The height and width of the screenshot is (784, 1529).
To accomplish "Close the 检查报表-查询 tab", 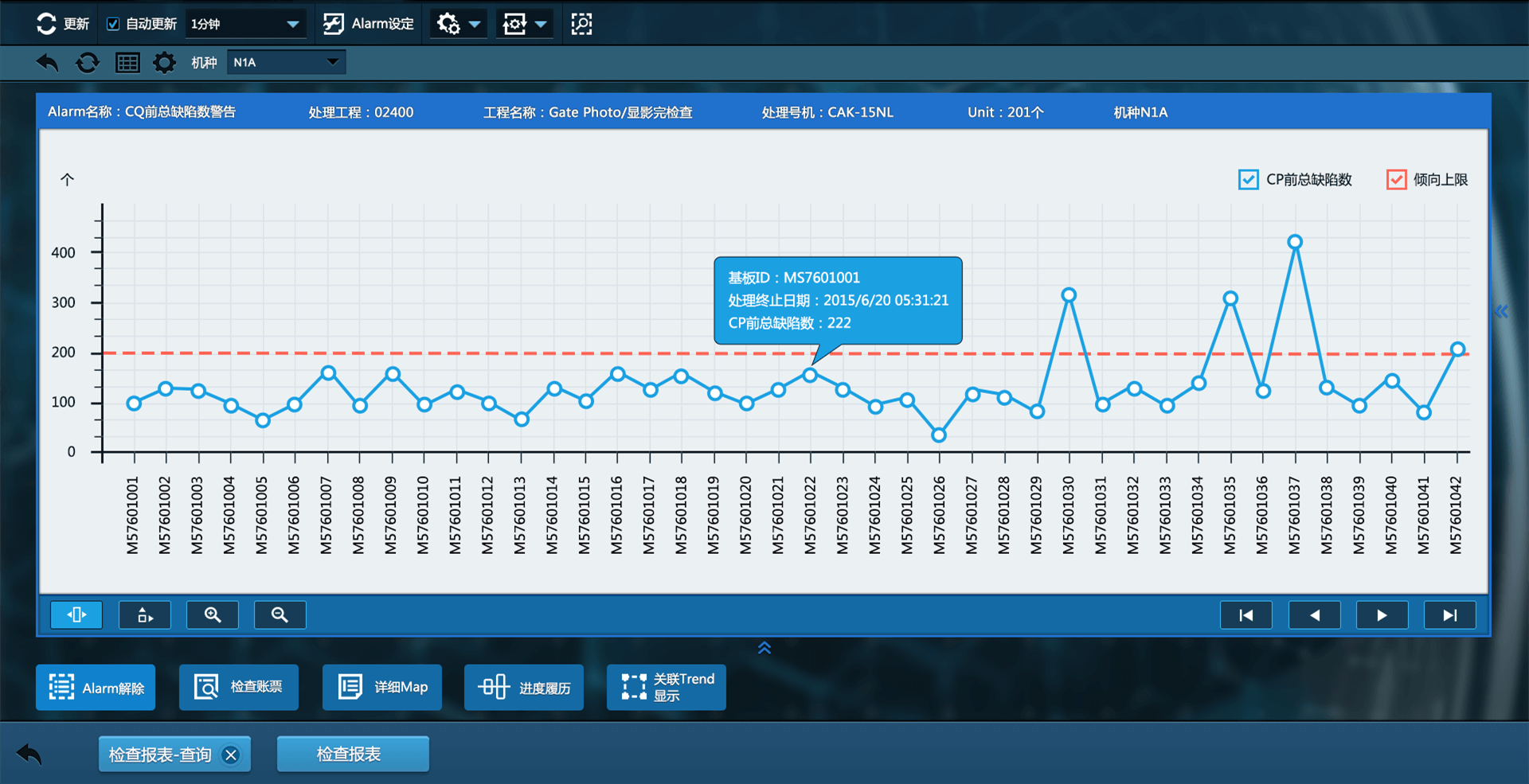I will 231,755.
